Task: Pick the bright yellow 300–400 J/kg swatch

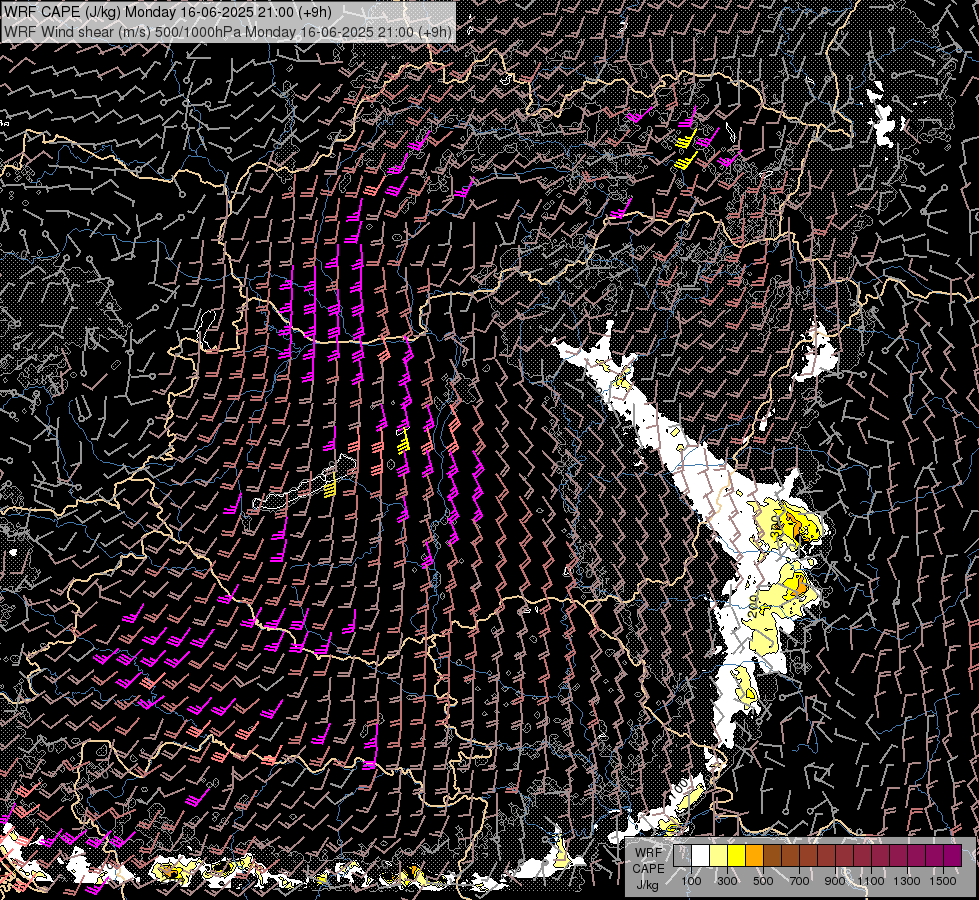Action: [x=737, y=856]
